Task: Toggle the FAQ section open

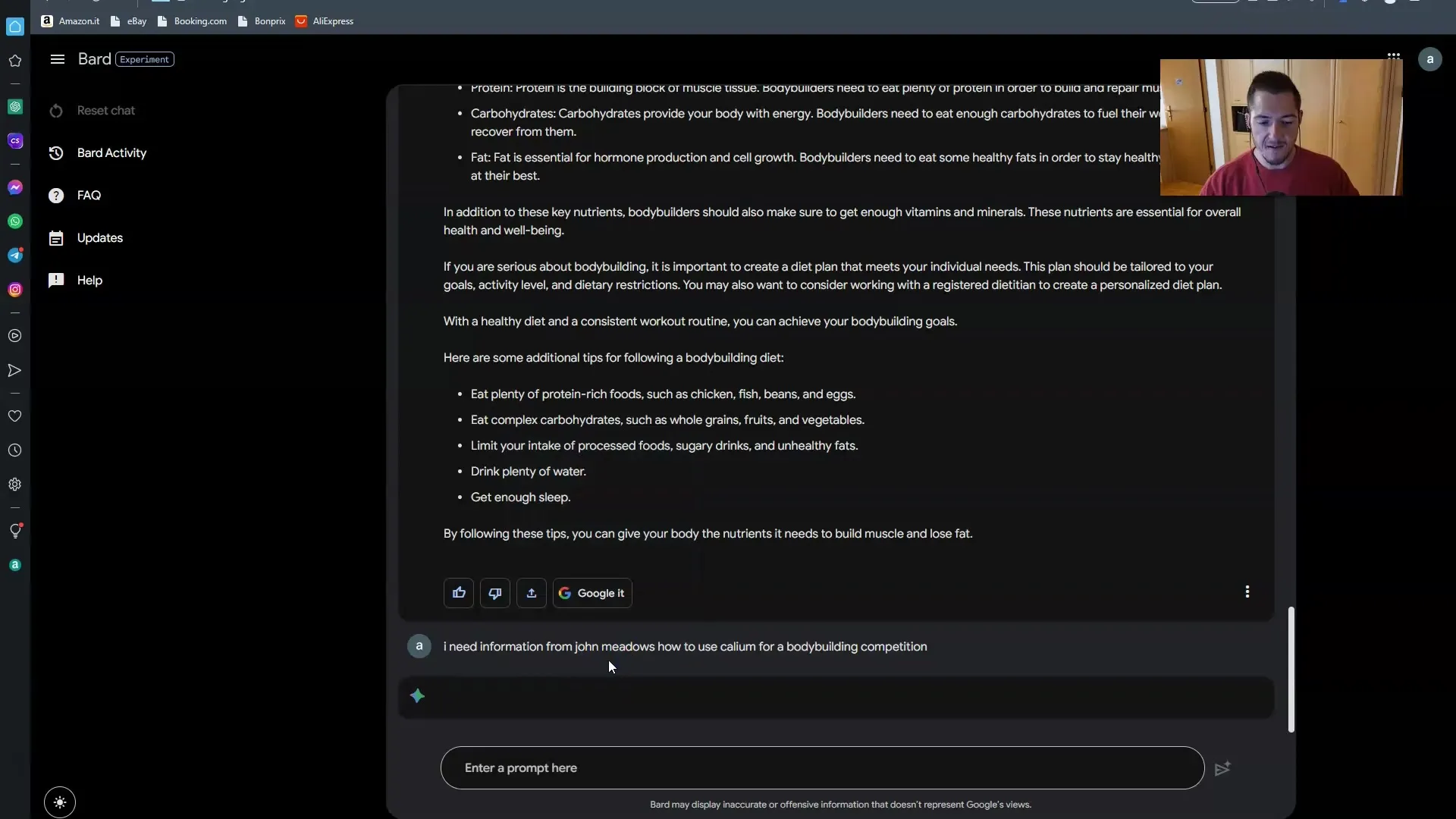Action: point(89,195)
